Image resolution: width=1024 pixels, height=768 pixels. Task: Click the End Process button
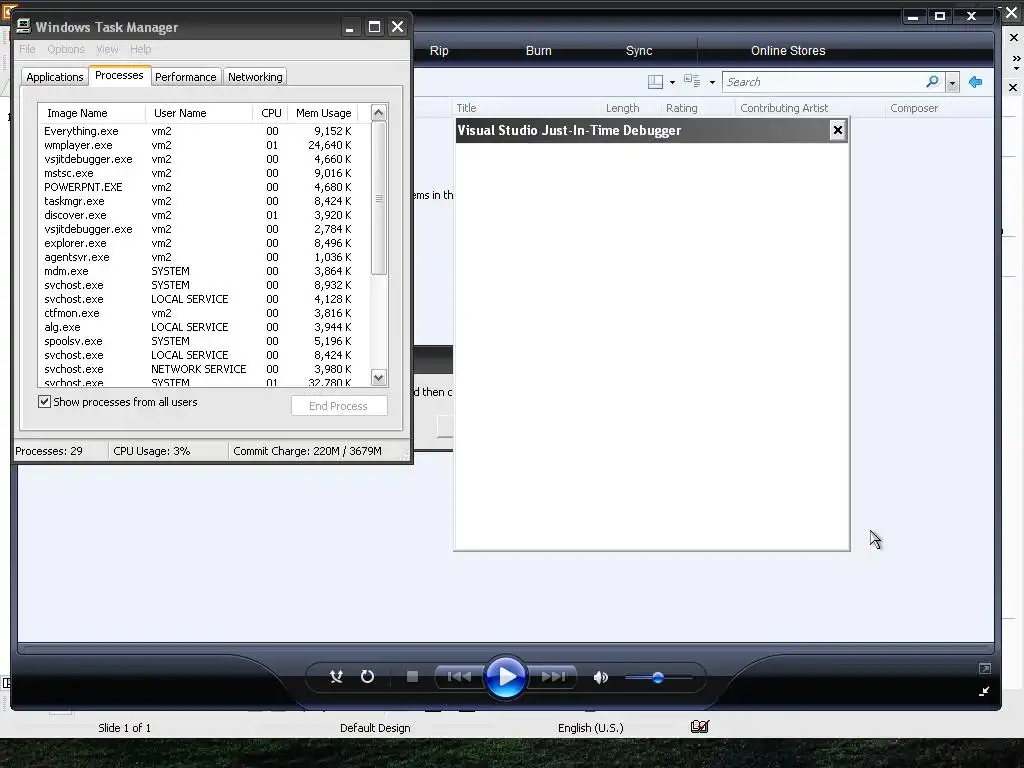339,406
